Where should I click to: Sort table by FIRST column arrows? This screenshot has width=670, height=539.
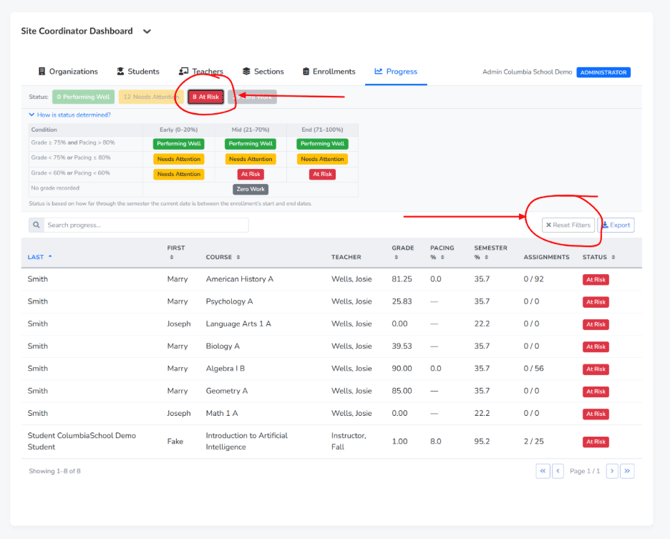[x=172, y=257]
